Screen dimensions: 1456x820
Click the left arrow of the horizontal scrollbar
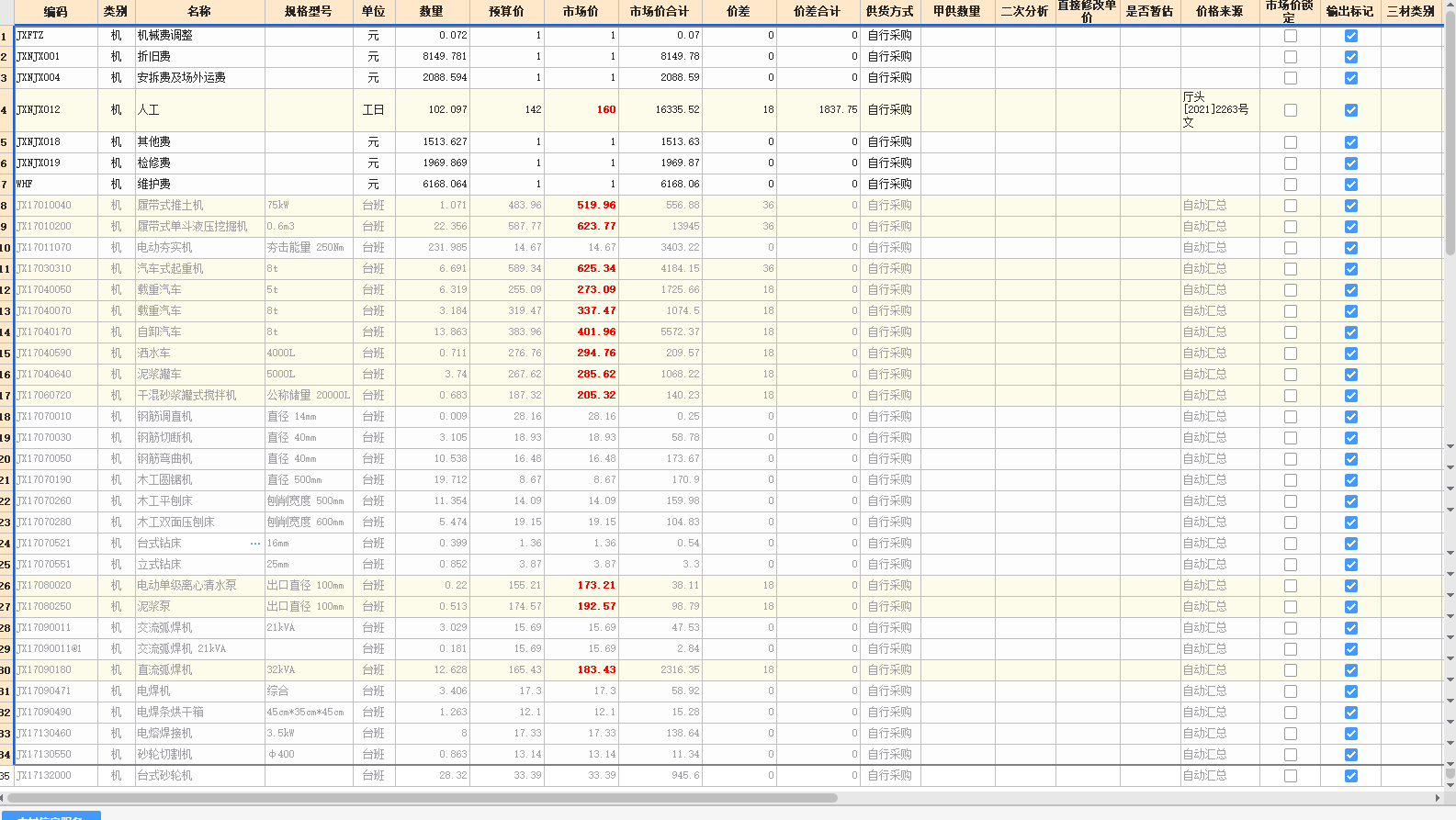(4, 798)
